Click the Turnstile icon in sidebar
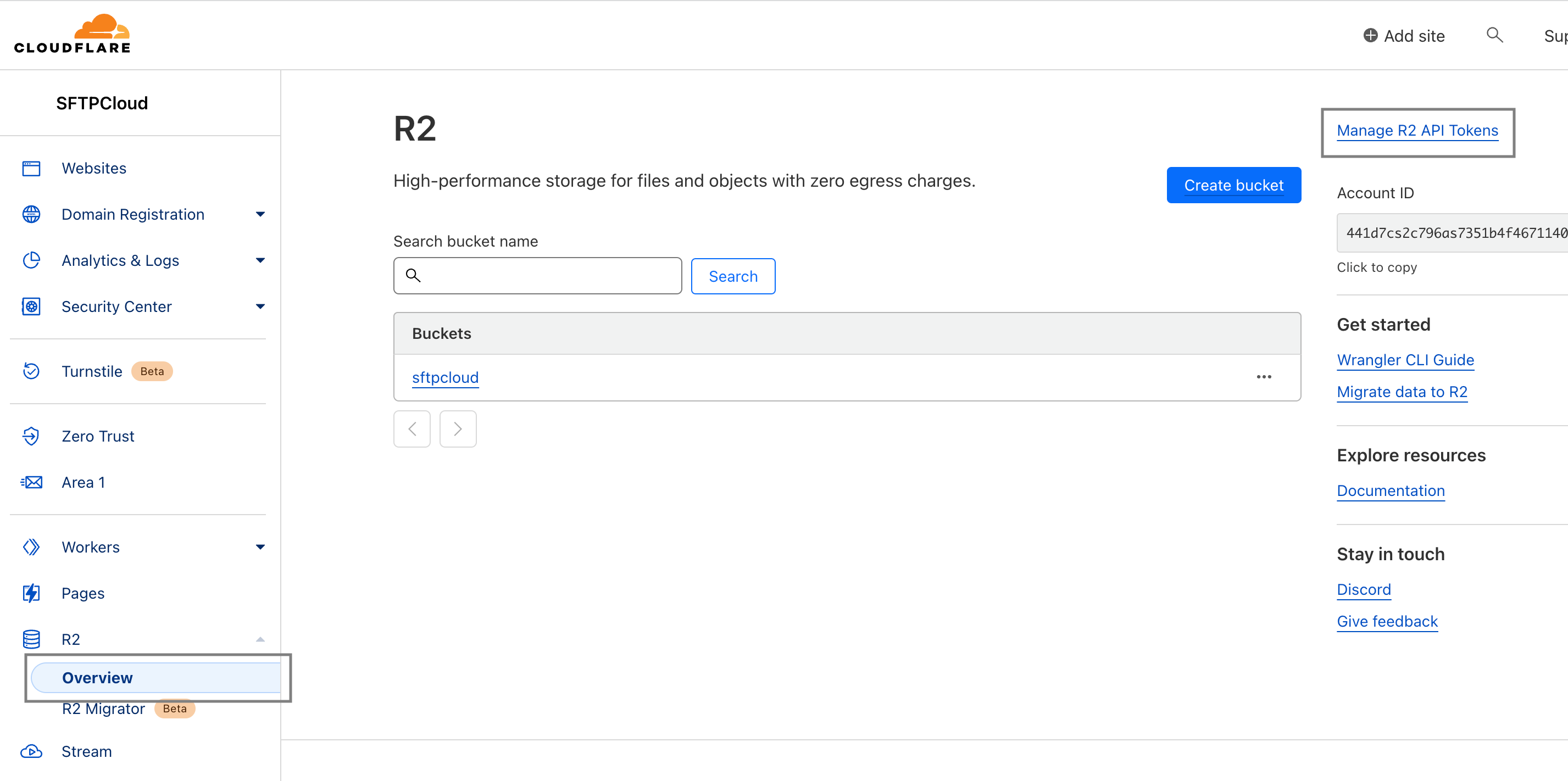This screenshot has height=781, width=1568. [31, 371]
